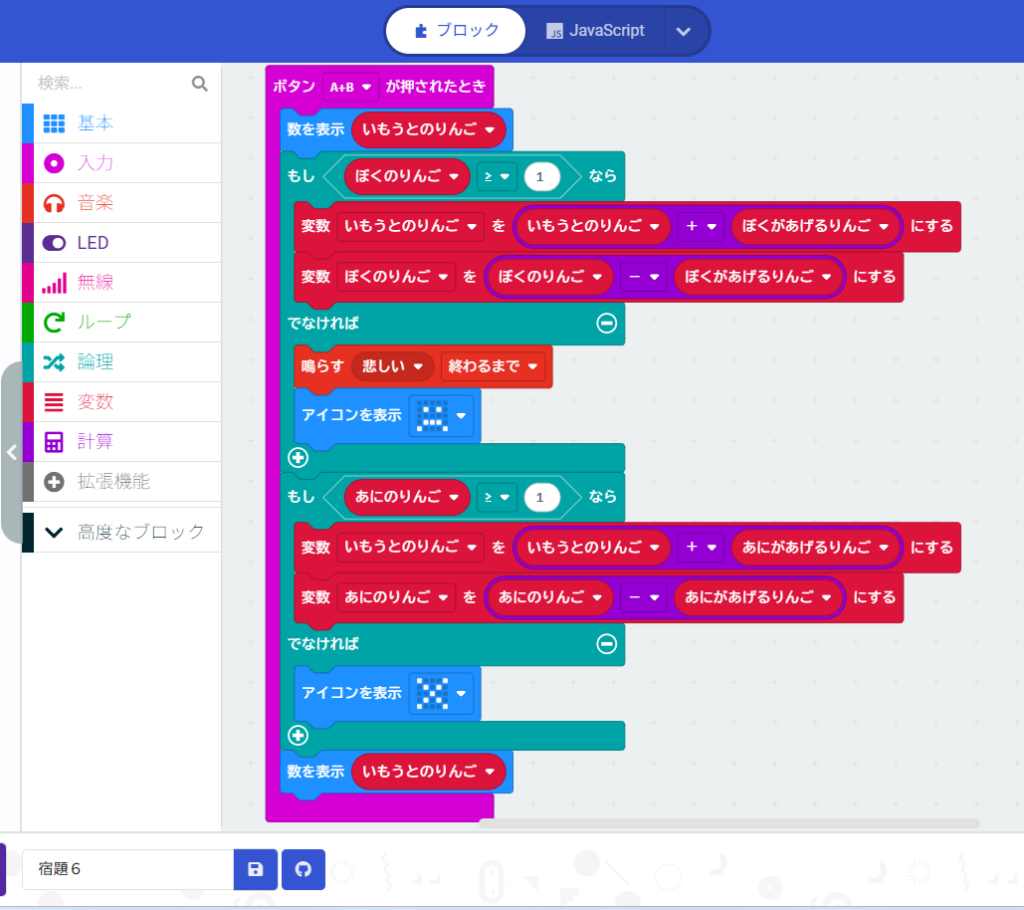Viewport: 1024px width, 910px height.
Task: Add branch to first もし block
Action: 298,457
